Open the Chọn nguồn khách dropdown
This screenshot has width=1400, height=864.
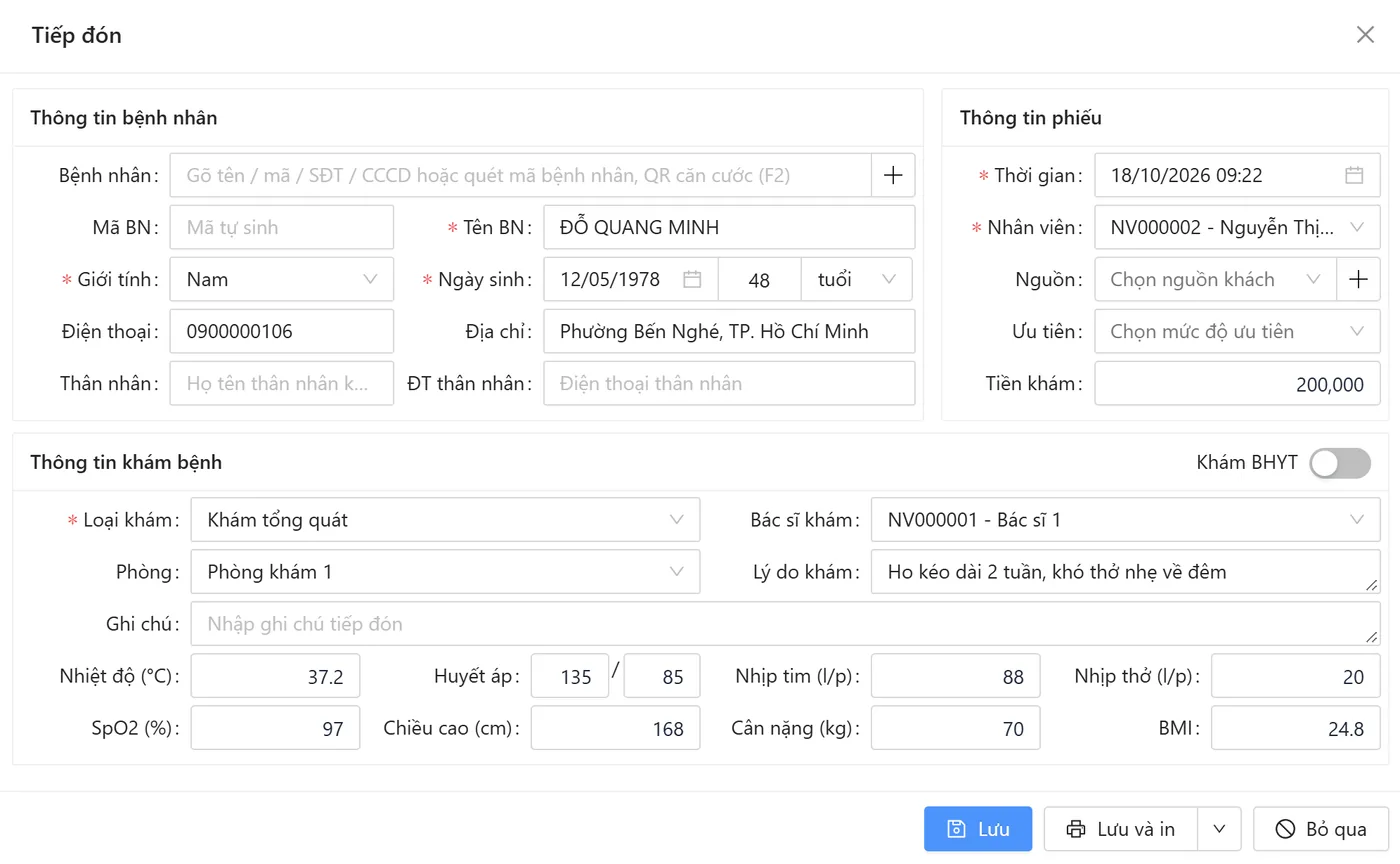click(x=1216, y=279)
